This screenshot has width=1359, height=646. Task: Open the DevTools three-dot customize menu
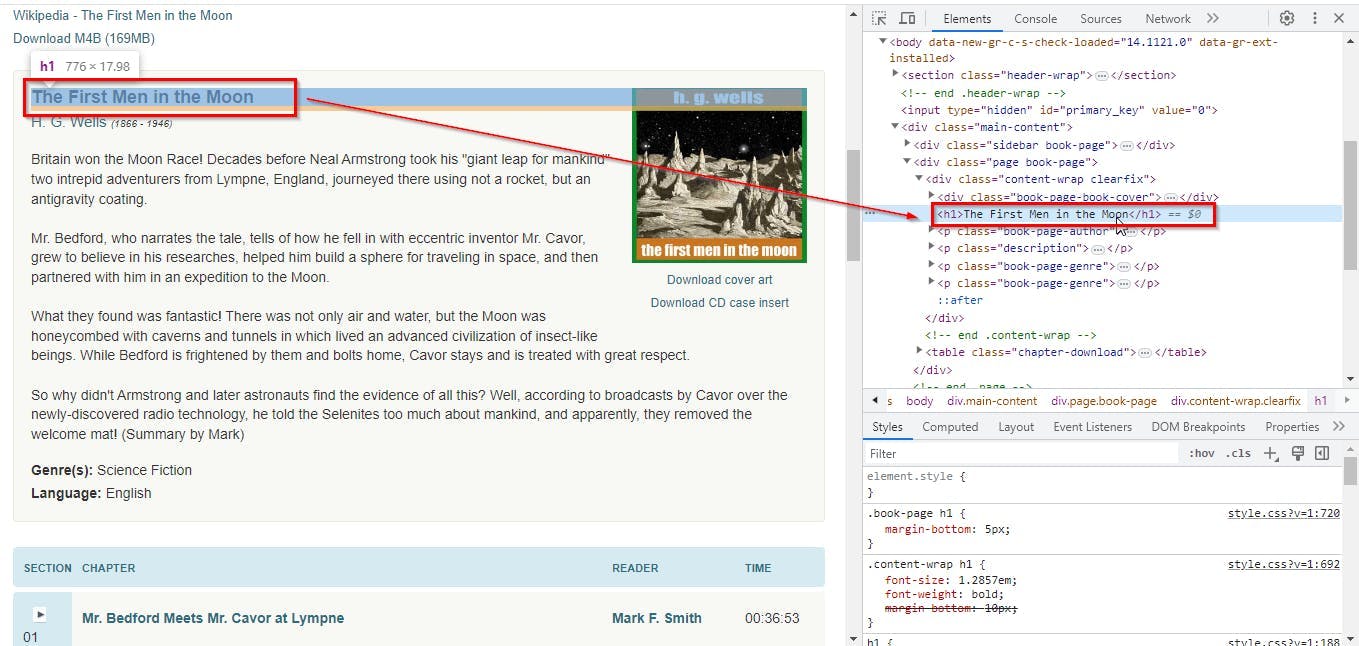coord(1314,18)
